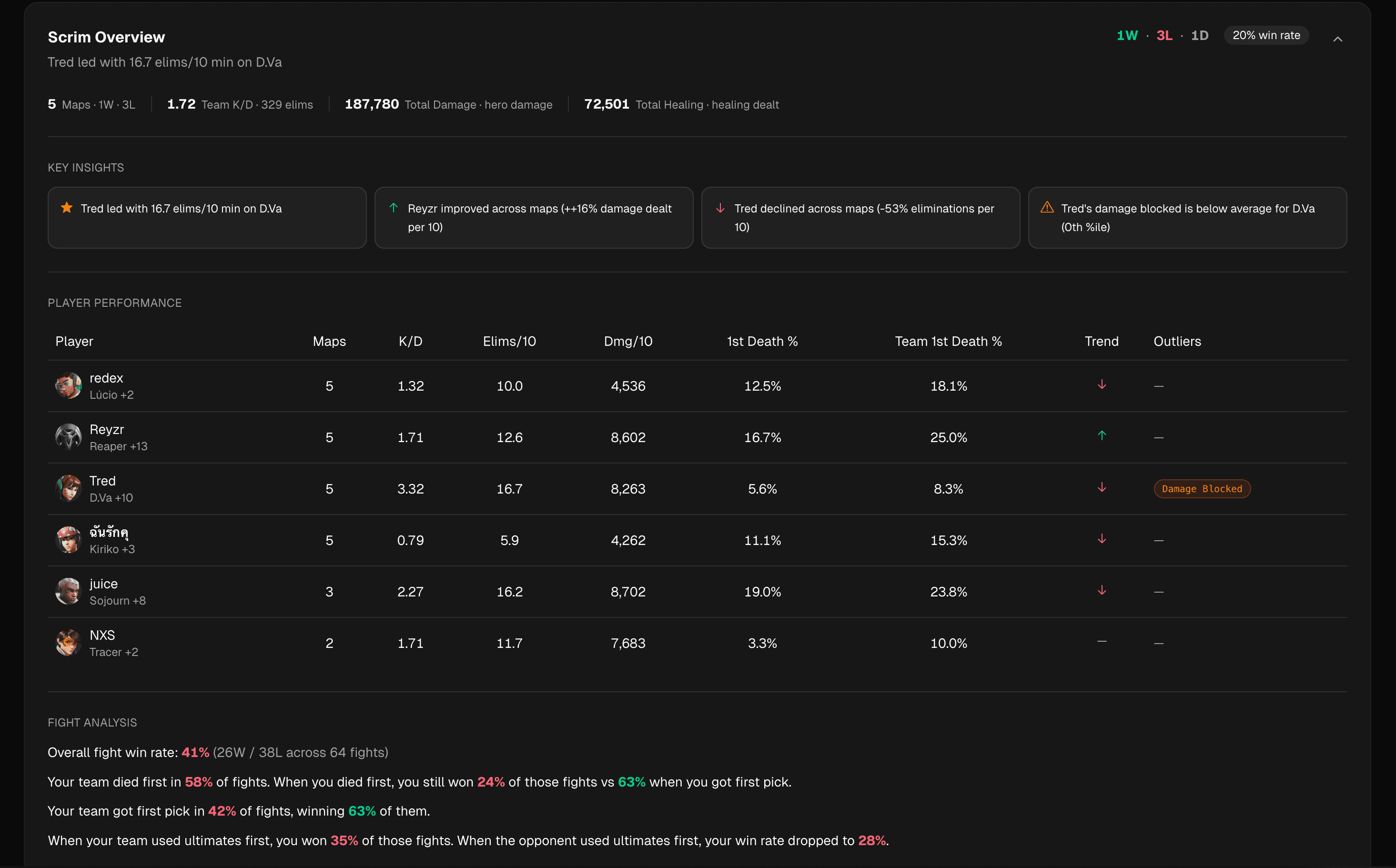1396x868 pixels.
Task: Collapse the Scrim Overview panel via top-right chevron
Action: pos(1337,39)
